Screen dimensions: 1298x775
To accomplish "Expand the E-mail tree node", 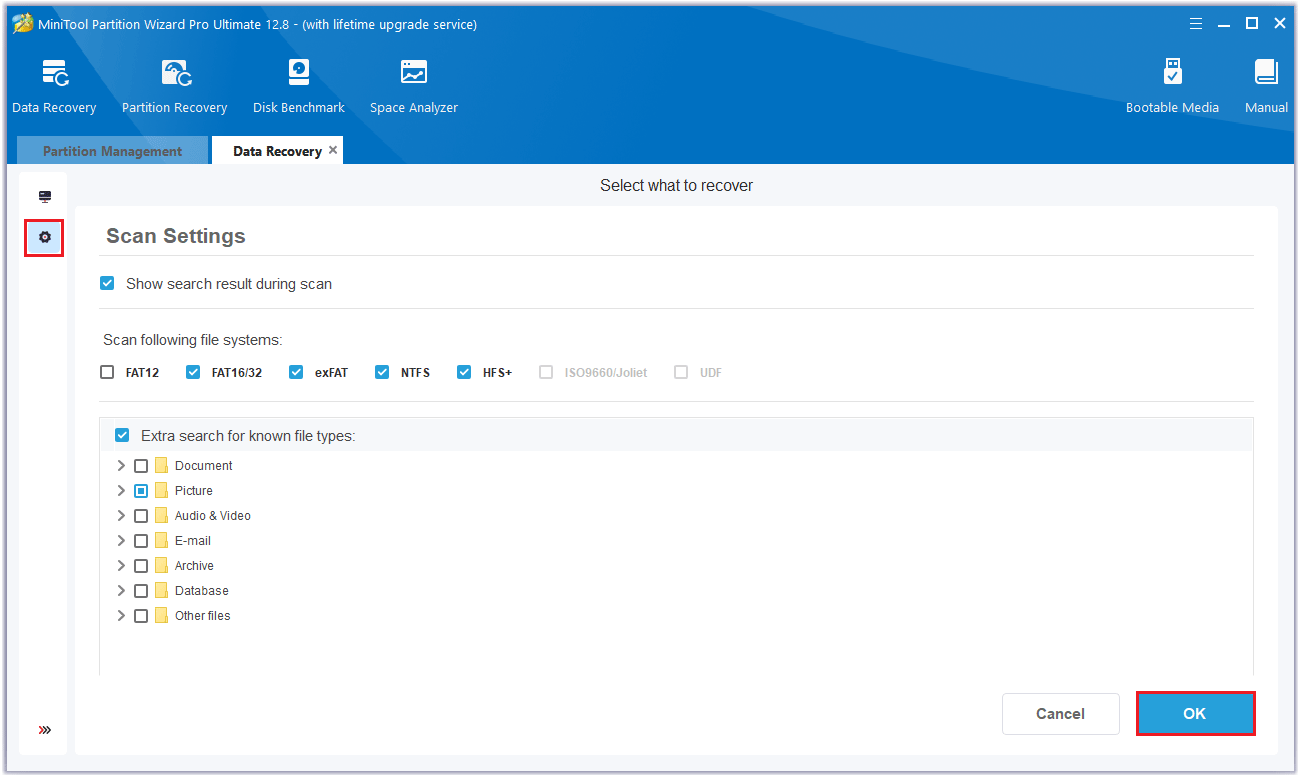I will (121, 541).
